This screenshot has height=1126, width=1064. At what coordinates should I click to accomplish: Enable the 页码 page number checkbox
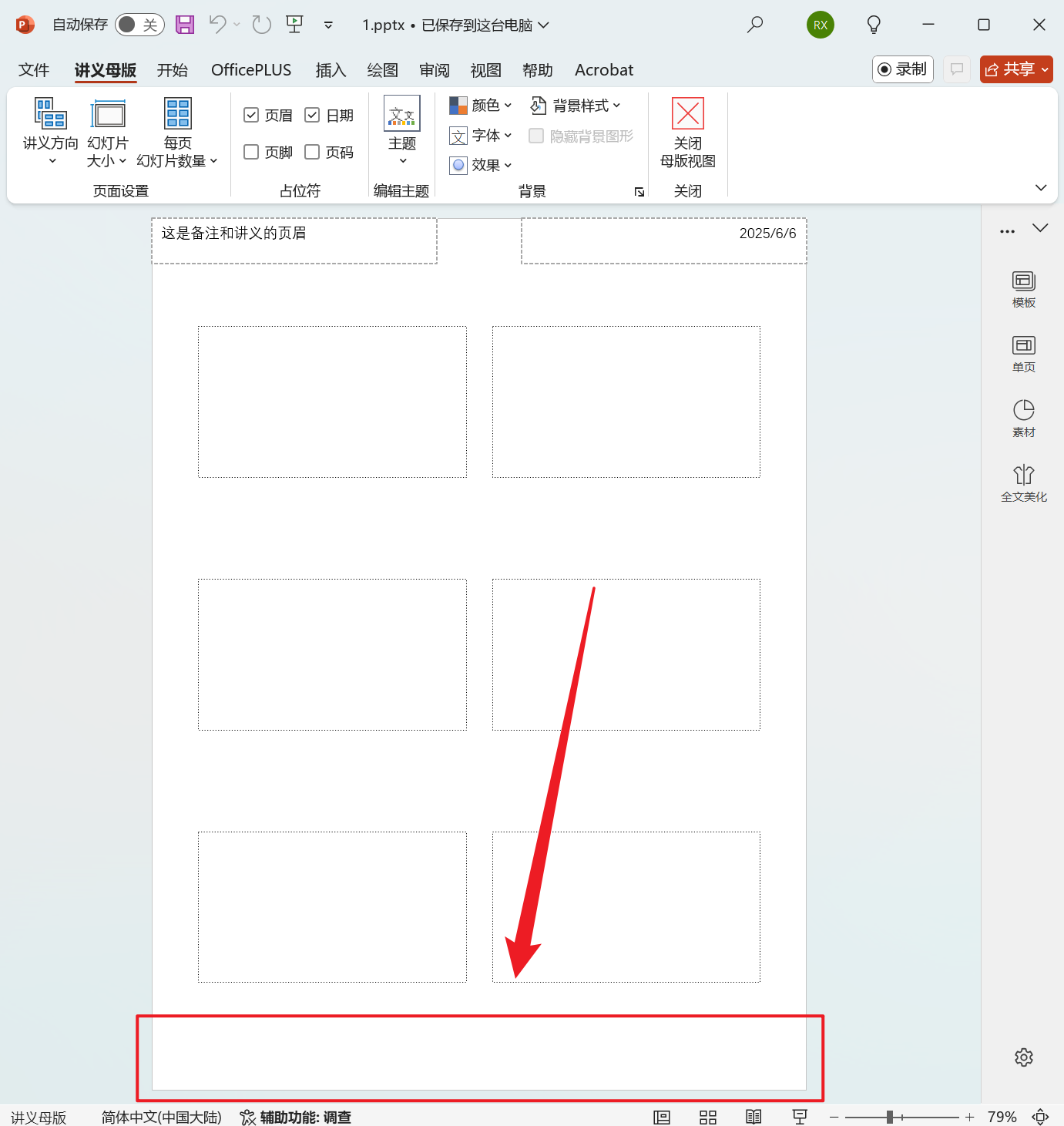[312, 152]
